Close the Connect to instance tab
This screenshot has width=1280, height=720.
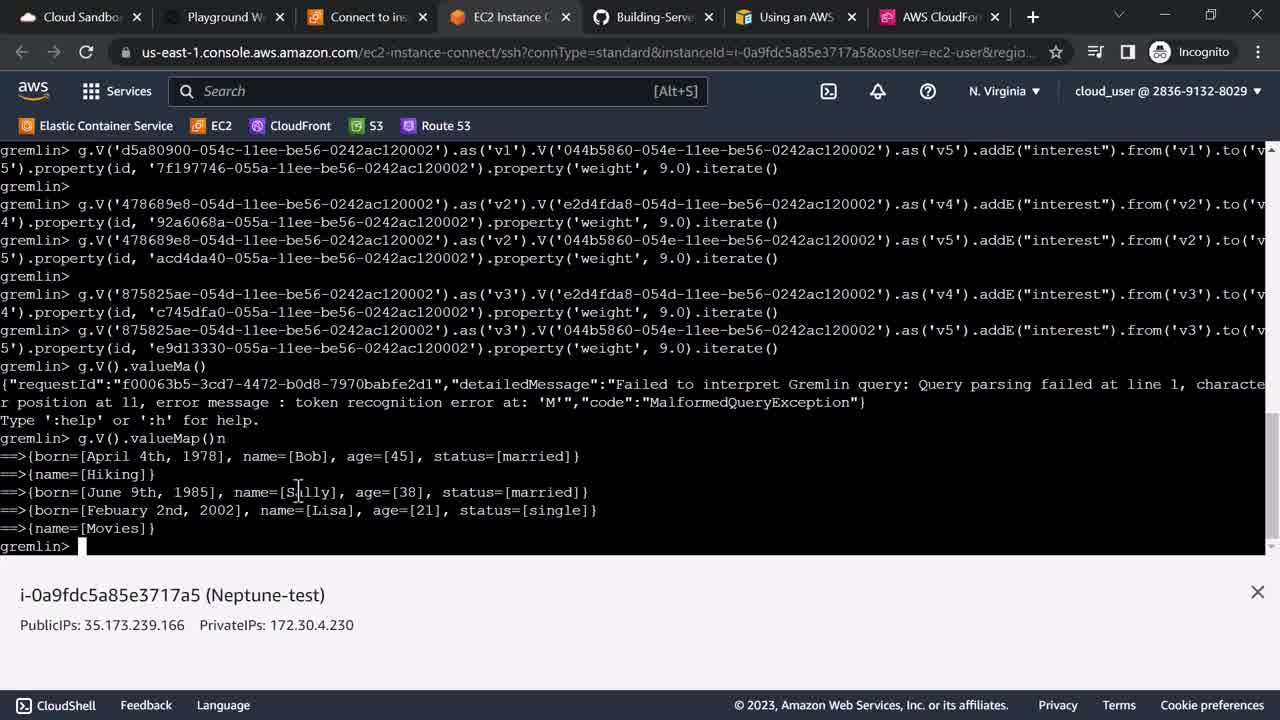click(x=423, y=17)
